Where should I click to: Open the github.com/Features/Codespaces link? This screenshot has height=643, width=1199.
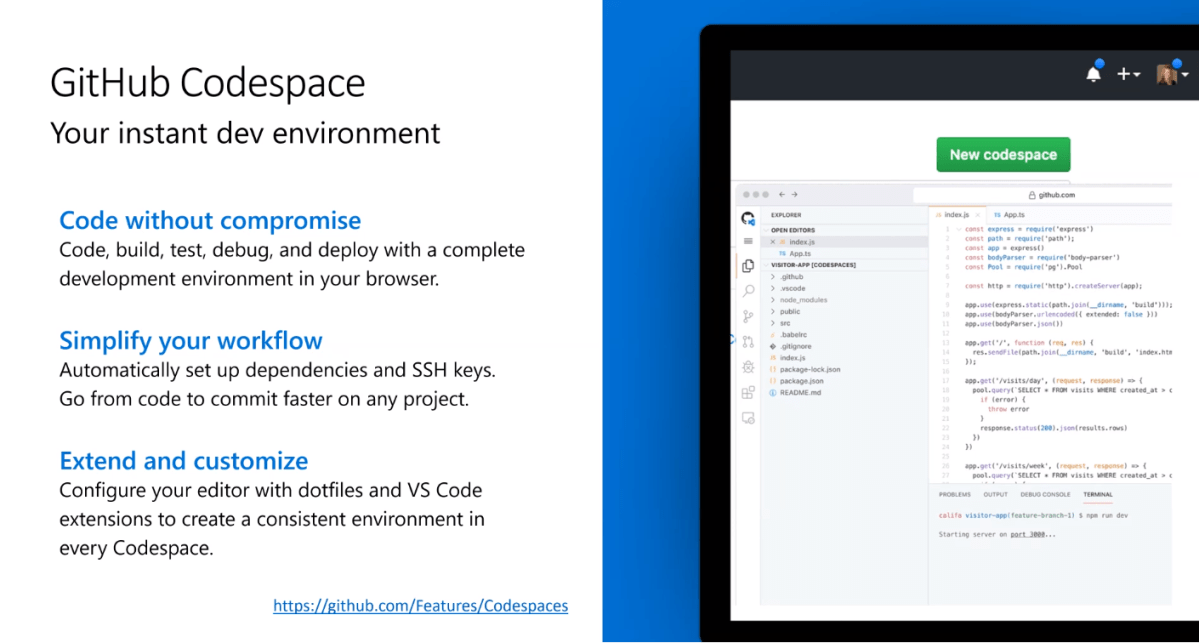coord(420,606)
